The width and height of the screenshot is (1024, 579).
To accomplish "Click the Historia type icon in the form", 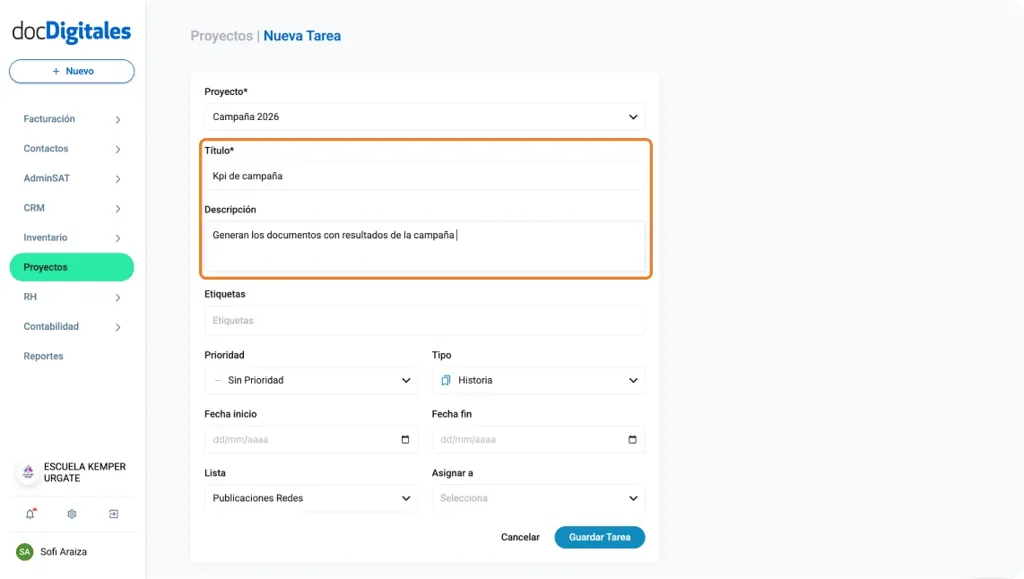I will pos(448,380).
